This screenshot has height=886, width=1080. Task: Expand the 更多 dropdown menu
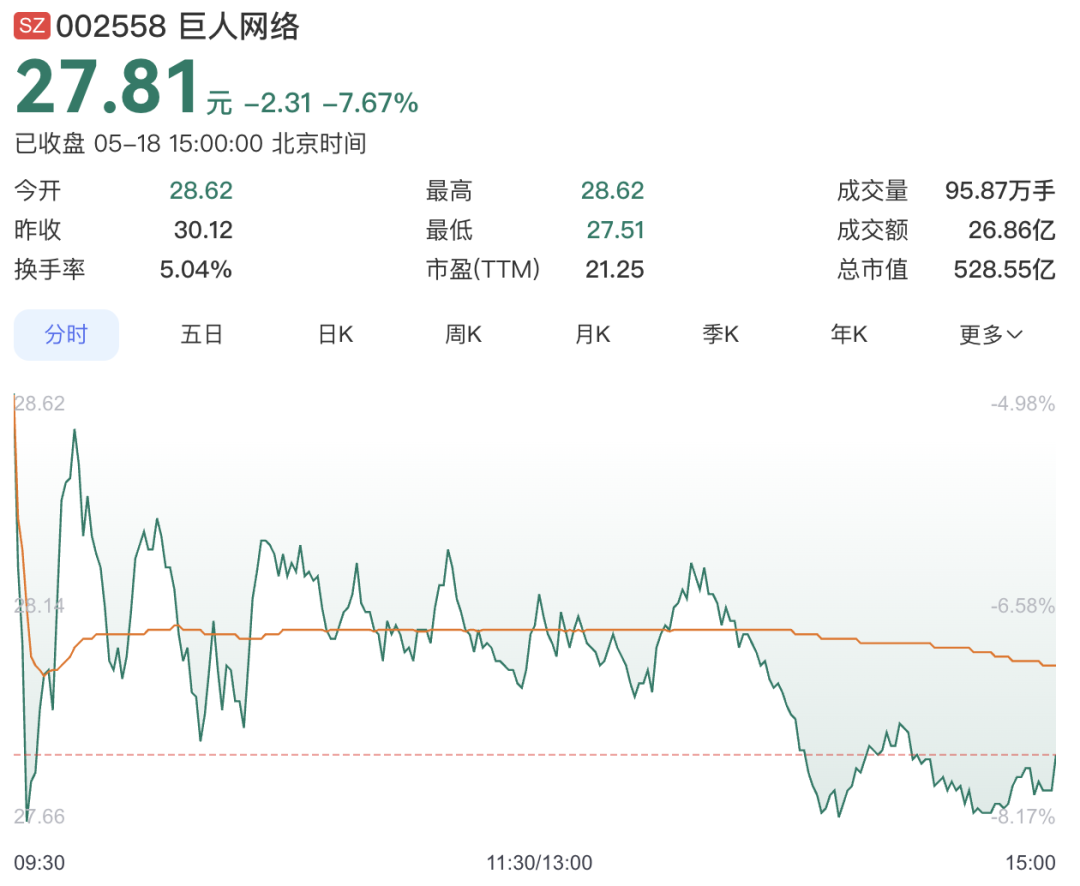tap(990, 336)
